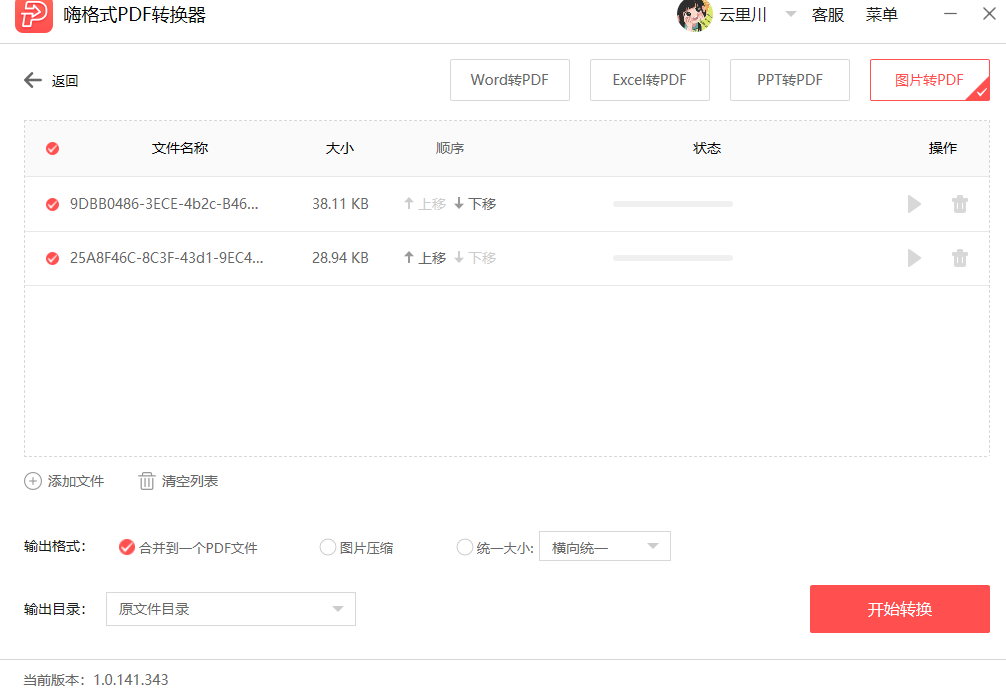The image size is (1006, 692).
Task: Uncheck the 9DBB0486 file checkbox
Action: tap(53, 205)
